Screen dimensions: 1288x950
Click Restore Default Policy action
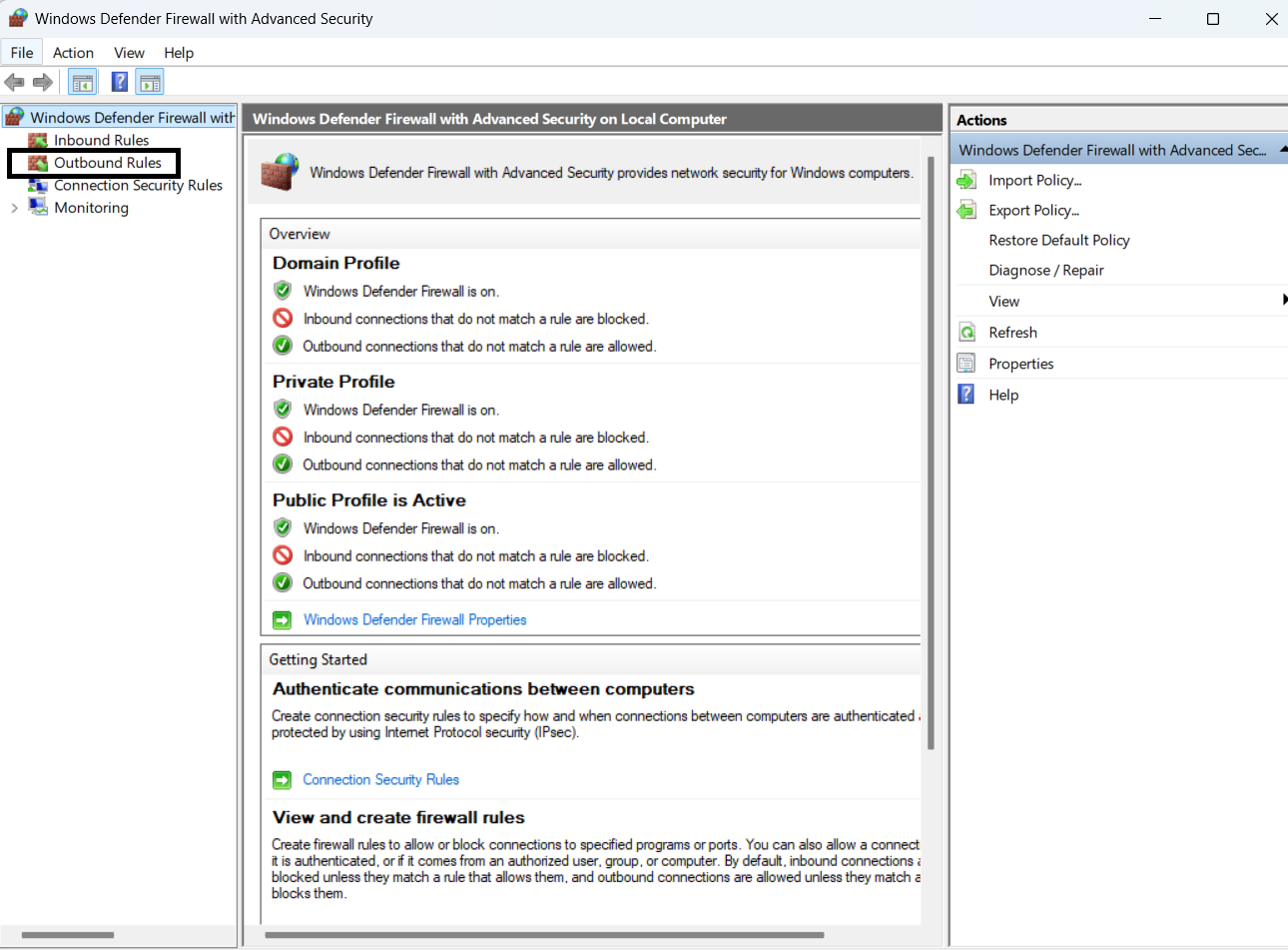1058,240
